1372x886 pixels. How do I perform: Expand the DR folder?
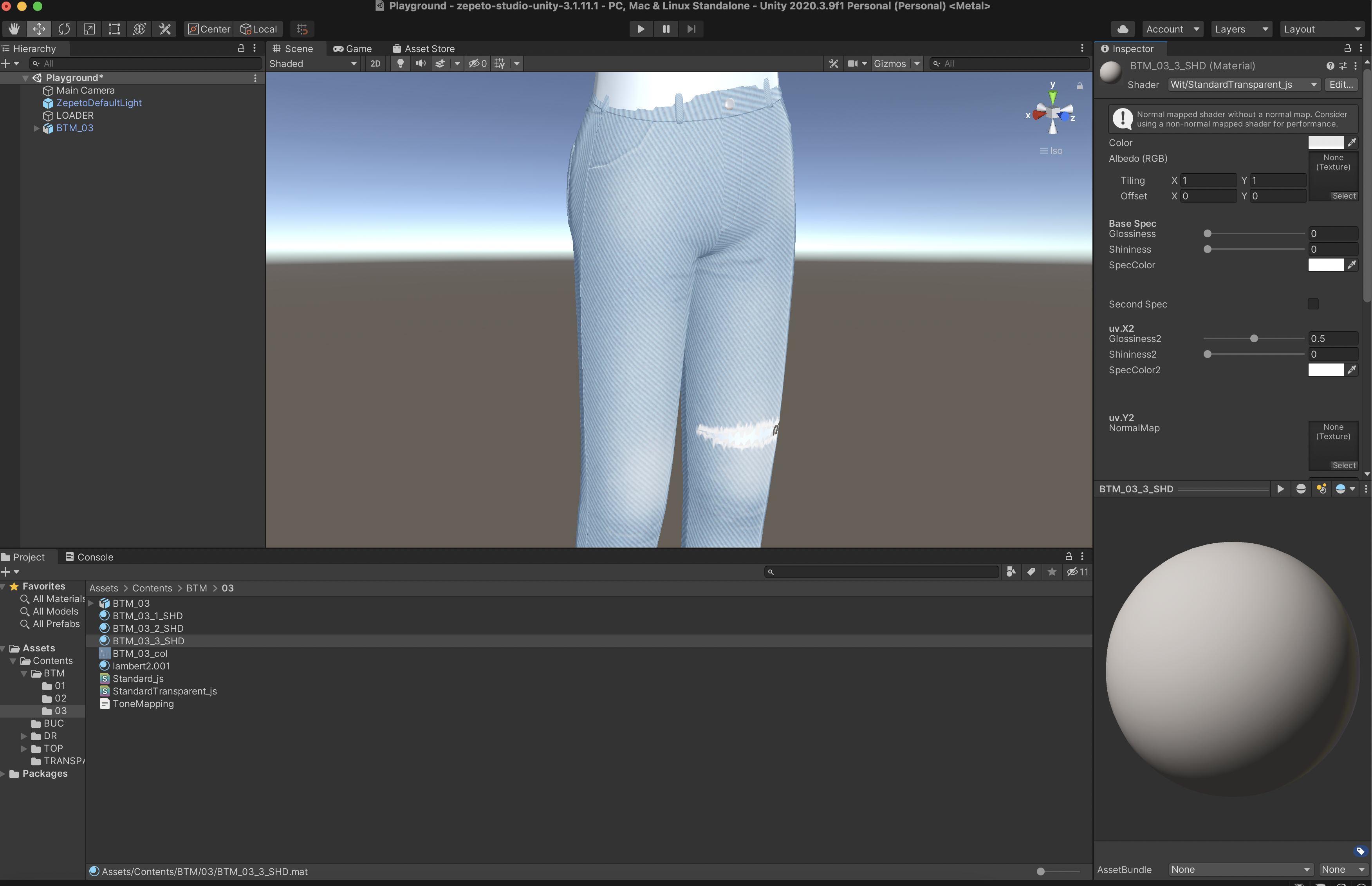point(24,736)
